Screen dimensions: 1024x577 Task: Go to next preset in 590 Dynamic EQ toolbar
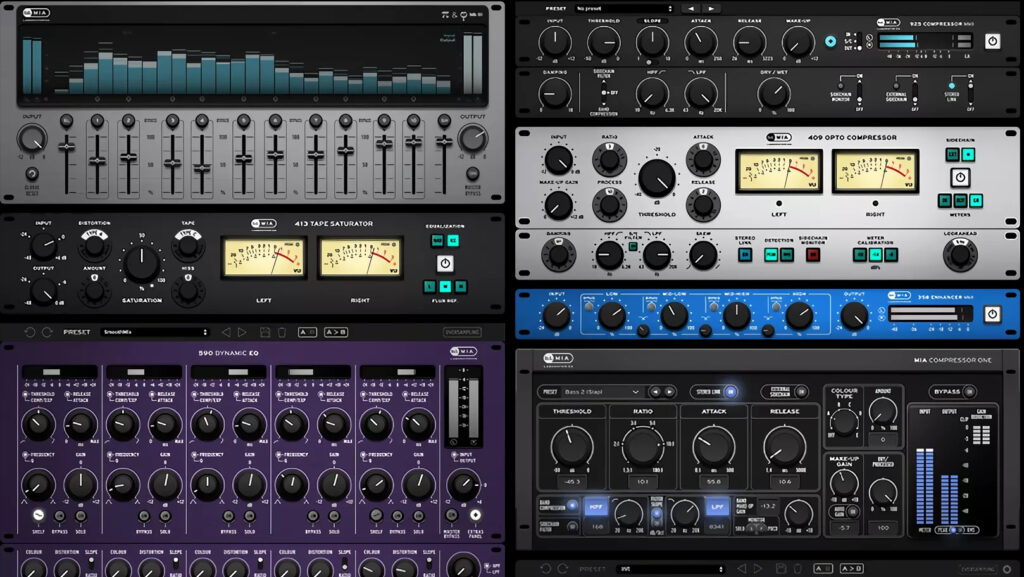(242, 332)
